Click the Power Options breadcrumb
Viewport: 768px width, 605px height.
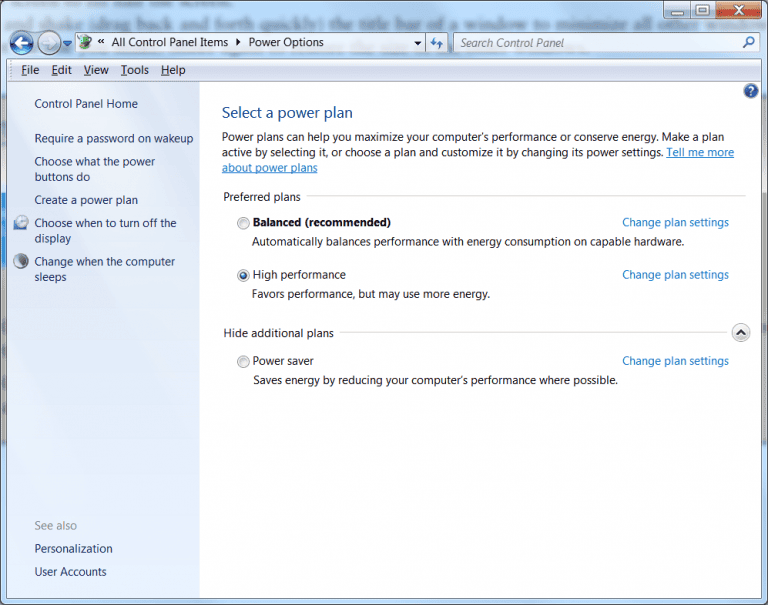[286, 42]
